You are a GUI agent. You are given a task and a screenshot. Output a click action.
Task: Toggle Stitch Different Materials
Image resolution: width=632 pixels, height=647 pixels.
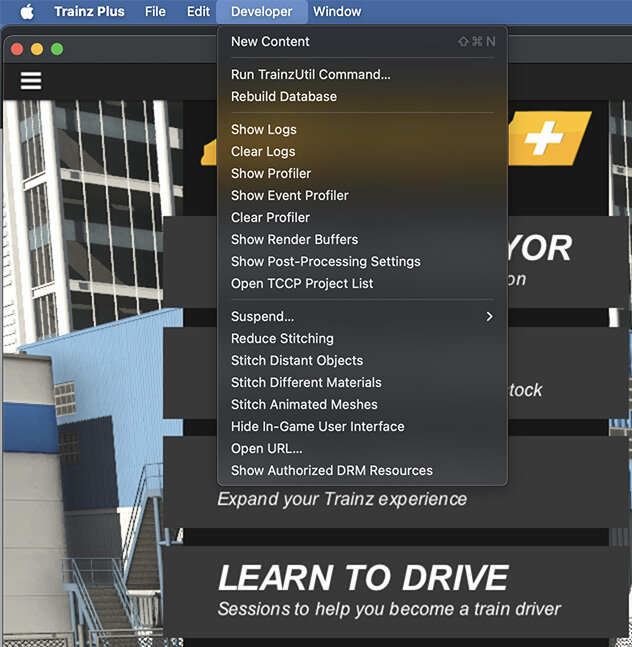[362, 383]
